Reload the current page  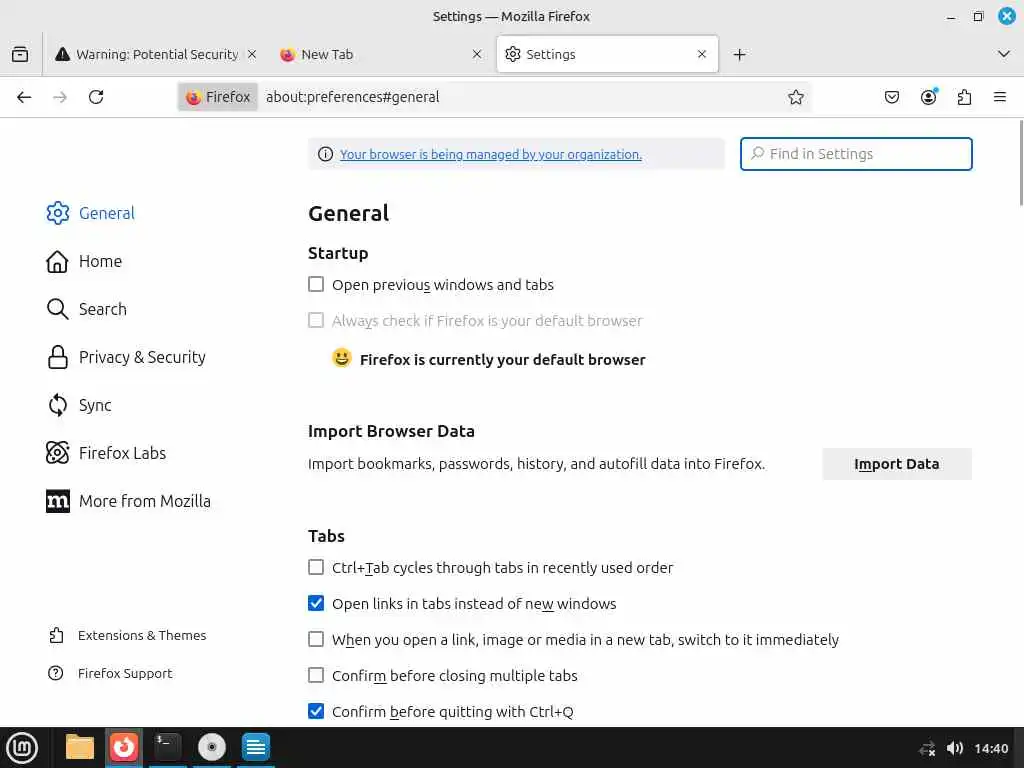96,97
